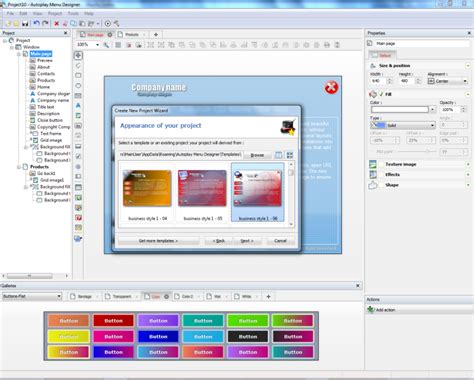Click the gear icon on Main page tab
Viewport: 474px width, 380px height.
coord(110,35)
